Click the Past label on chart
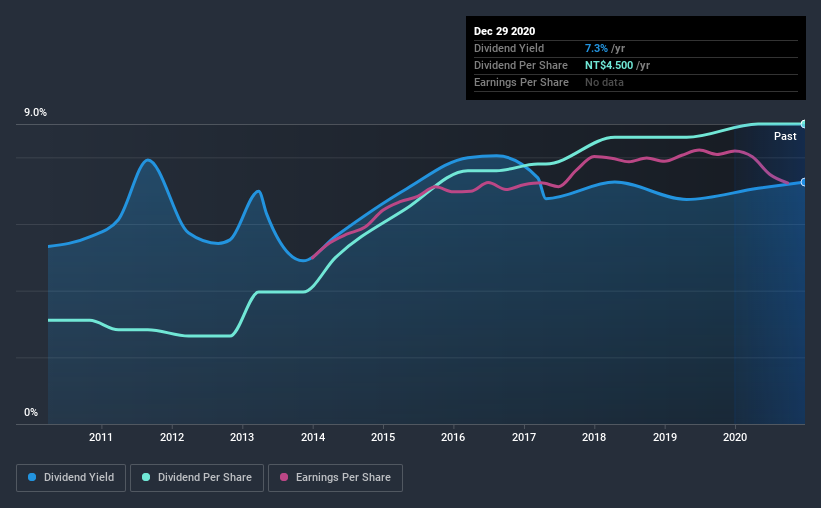This screenshot has height=508, width=821. [785, 136]
